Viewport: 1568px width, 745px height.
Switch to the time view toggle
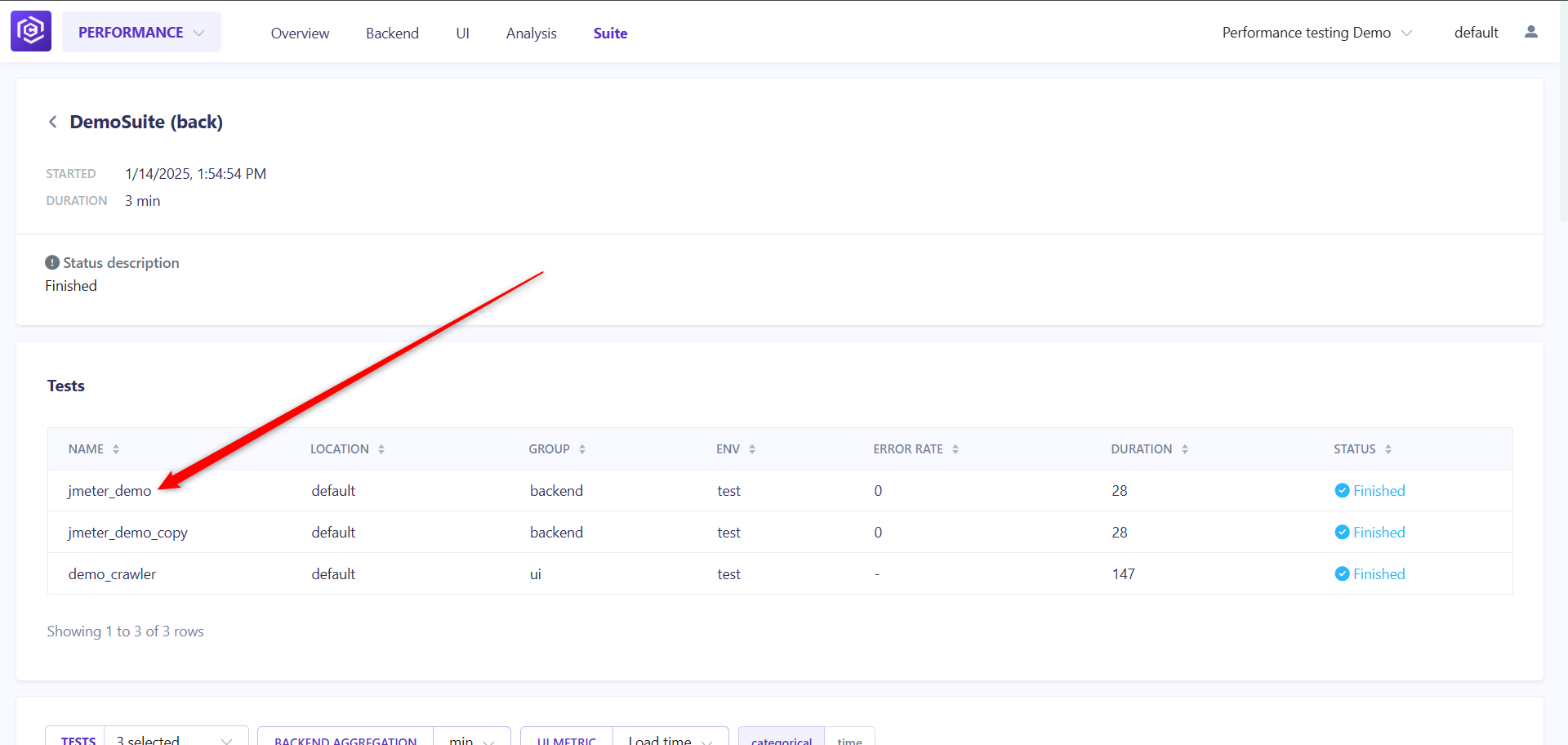point(849,737)
